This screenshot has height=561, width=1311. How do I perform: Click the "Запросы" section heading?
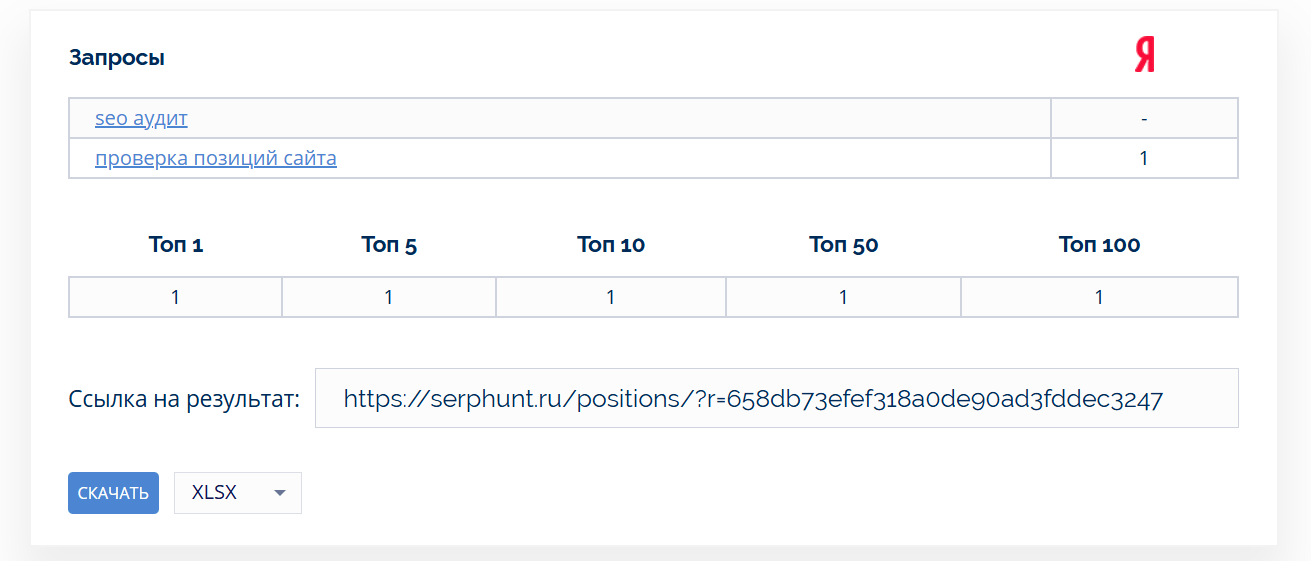(117, 58)
